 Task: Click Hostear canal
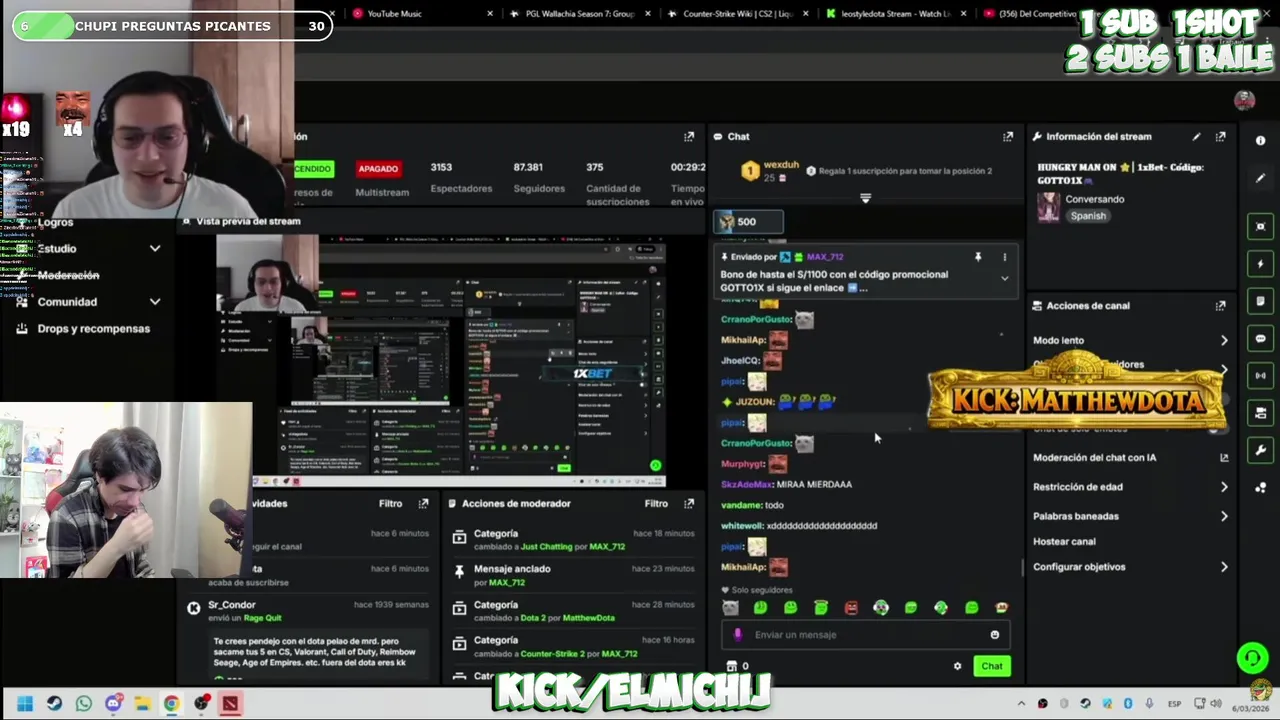(1064, 542)
